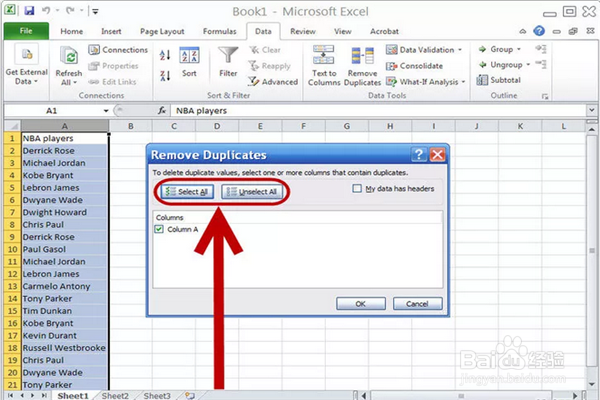Click cell containing Russell Westbrooke
The height and width of the screenshot is (400, 600).
click(65, 348)
